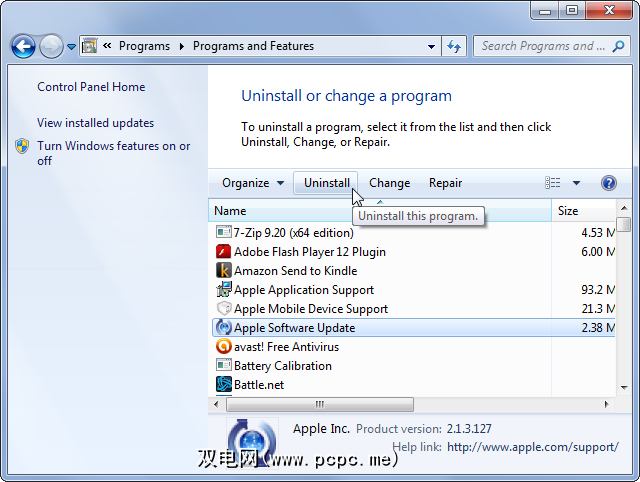This screenshot has width=640, height=482.
Task: Select Amazon Send to Kindle row
Action: click(413, 271)
